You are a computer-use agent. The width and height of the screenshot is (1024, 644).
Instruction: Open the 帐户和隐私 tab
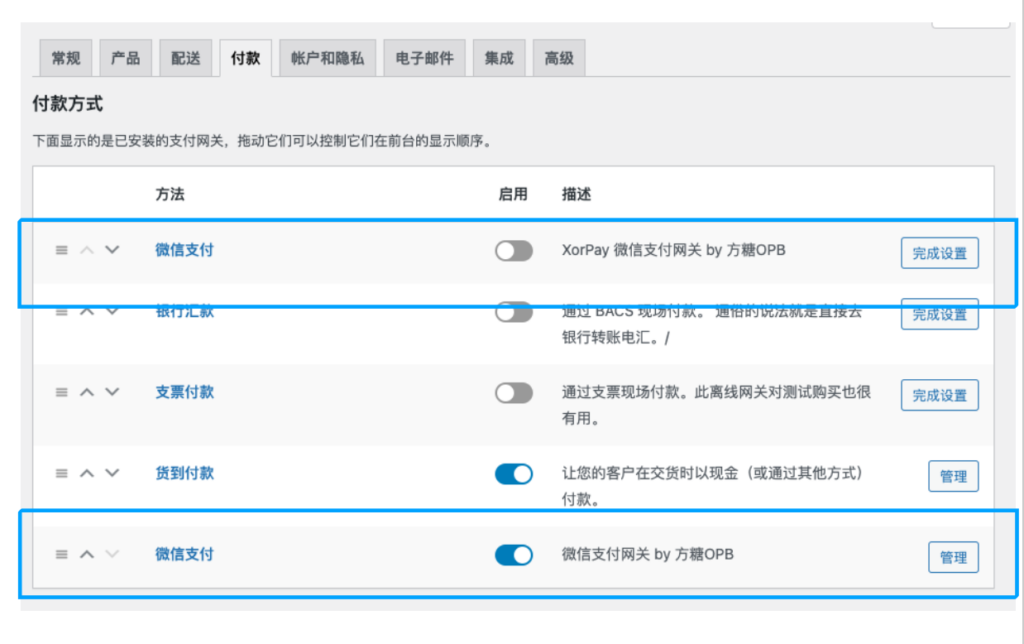(320, 58)
